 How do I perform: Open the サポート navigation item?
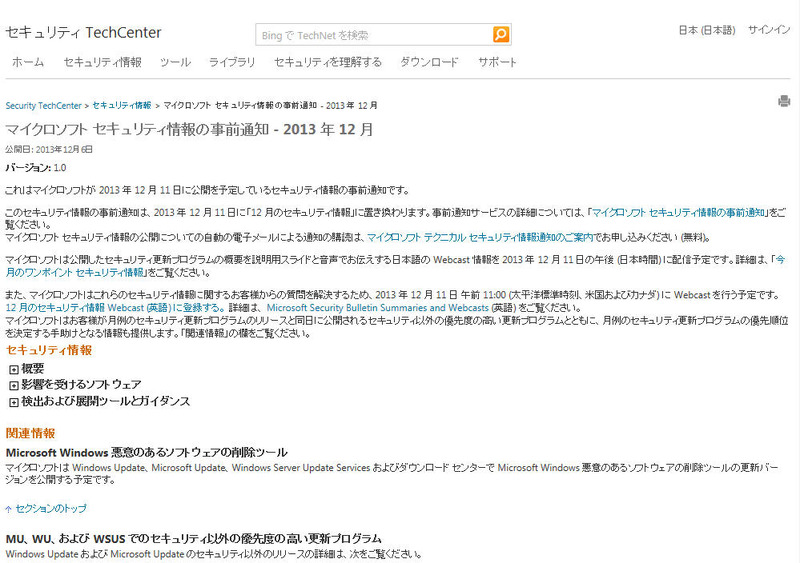[x=498, y=62]
